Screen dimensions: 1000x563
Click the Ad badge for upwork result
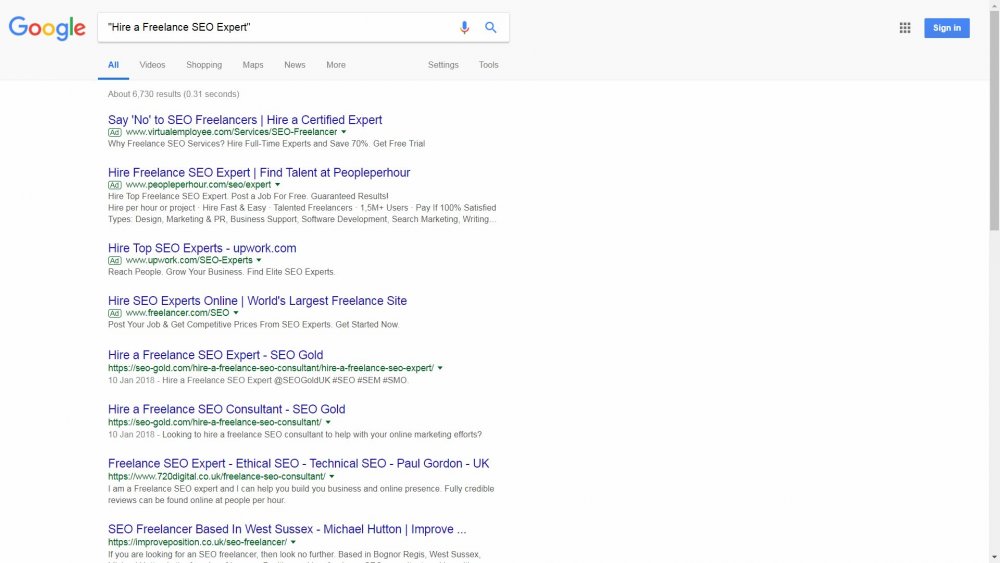click(x=114, y=261)
